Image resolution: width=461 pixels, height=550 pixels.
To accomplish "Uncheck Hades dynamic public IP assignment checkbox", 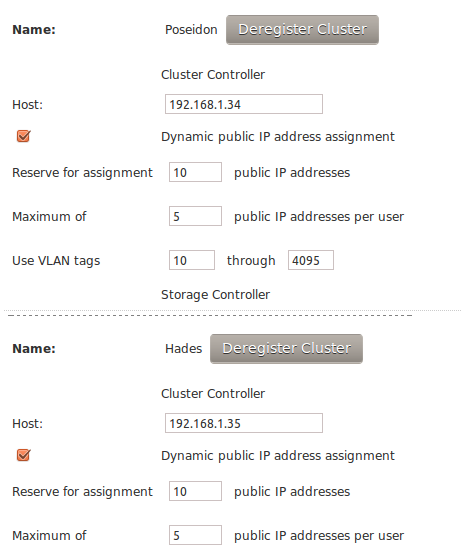I will click(x=24, y=455).
